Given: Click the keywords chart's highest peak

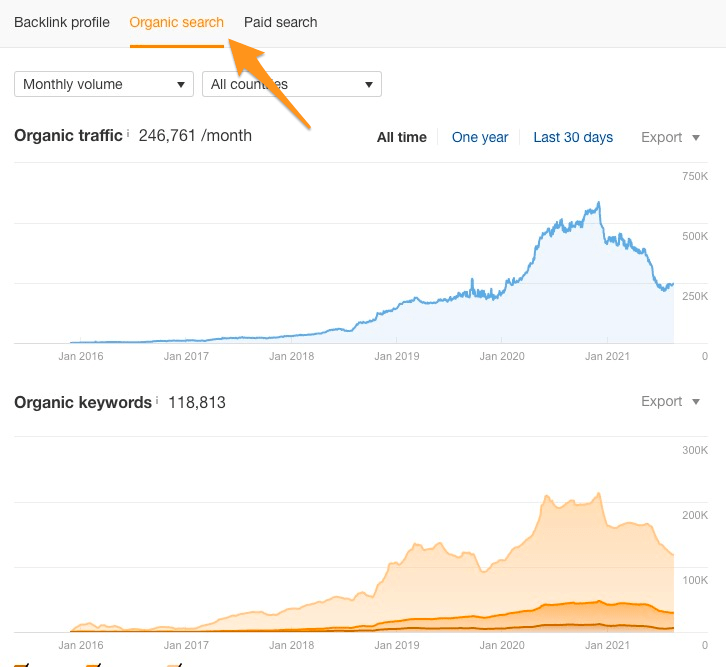Looking at the screenshot, I should [x=600, y=493].
